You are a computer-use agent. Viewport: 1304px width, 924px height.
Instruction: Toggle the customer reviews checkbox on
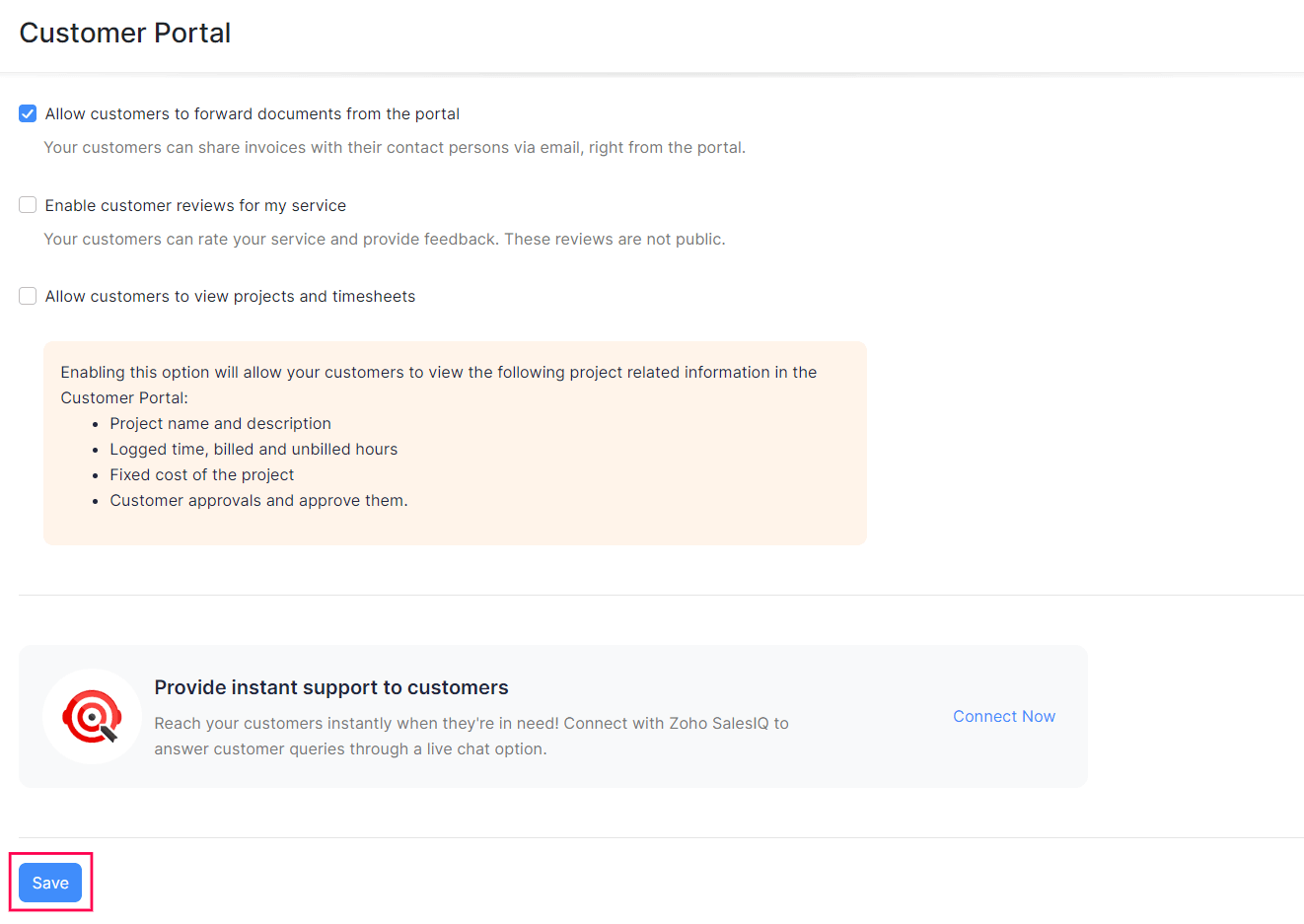[x=27, y=204]
